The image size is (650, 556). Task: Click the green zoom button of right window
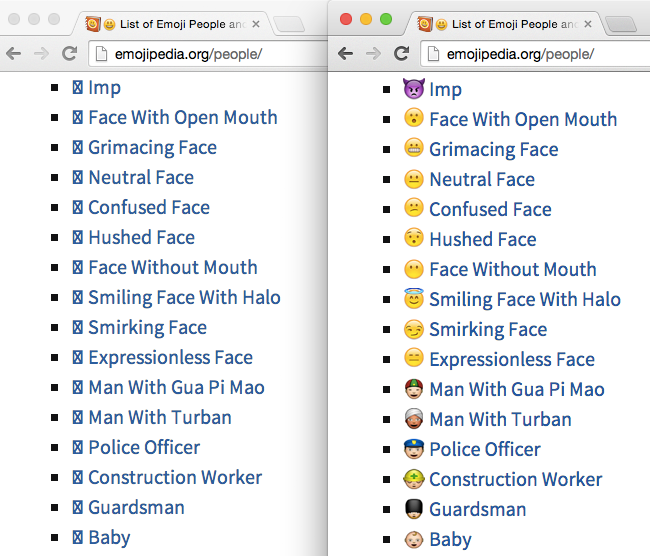click(x=386, y=19)
